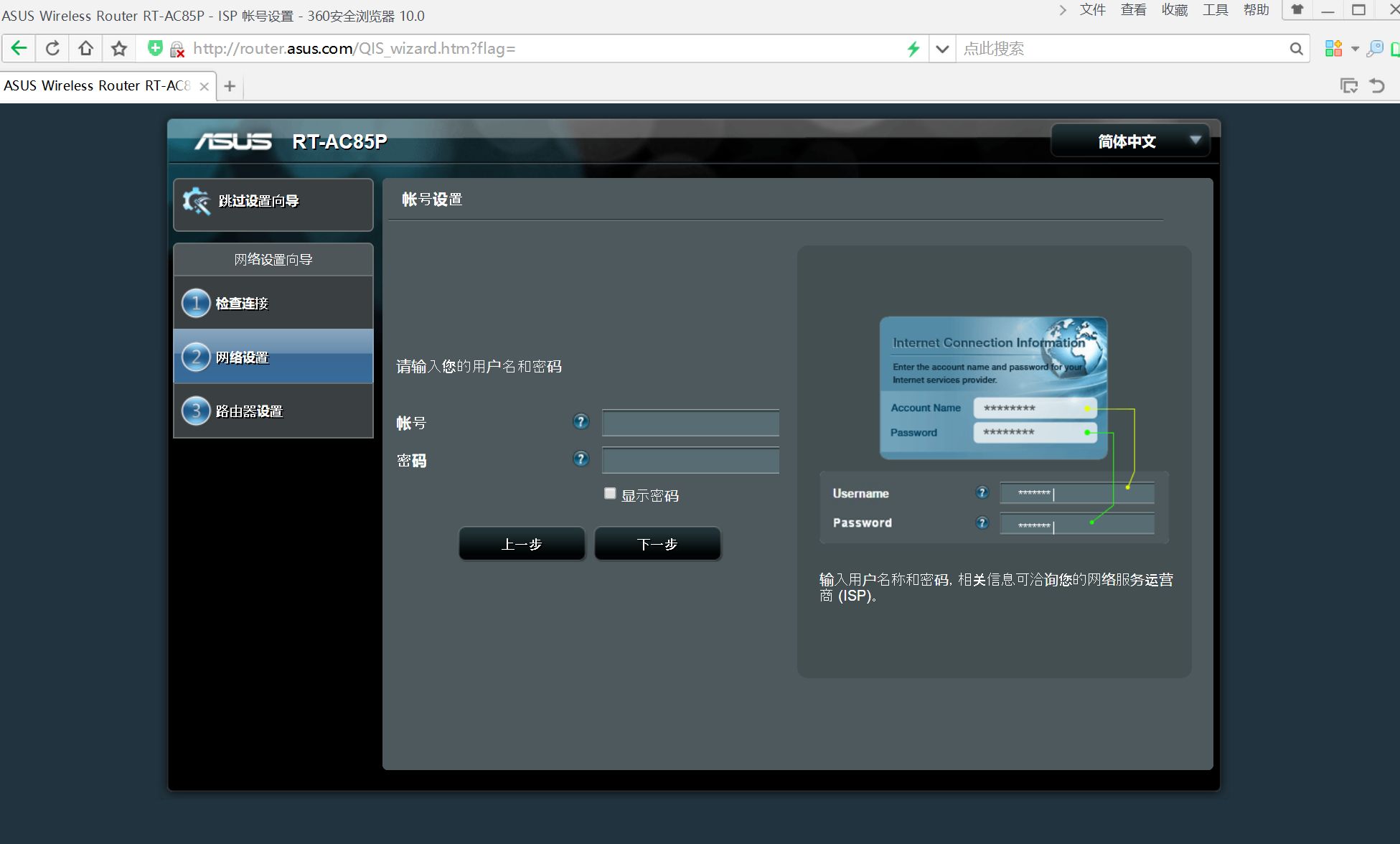Click the browser skin shirt icon
1400x844 pixels.
[1297, 9]
